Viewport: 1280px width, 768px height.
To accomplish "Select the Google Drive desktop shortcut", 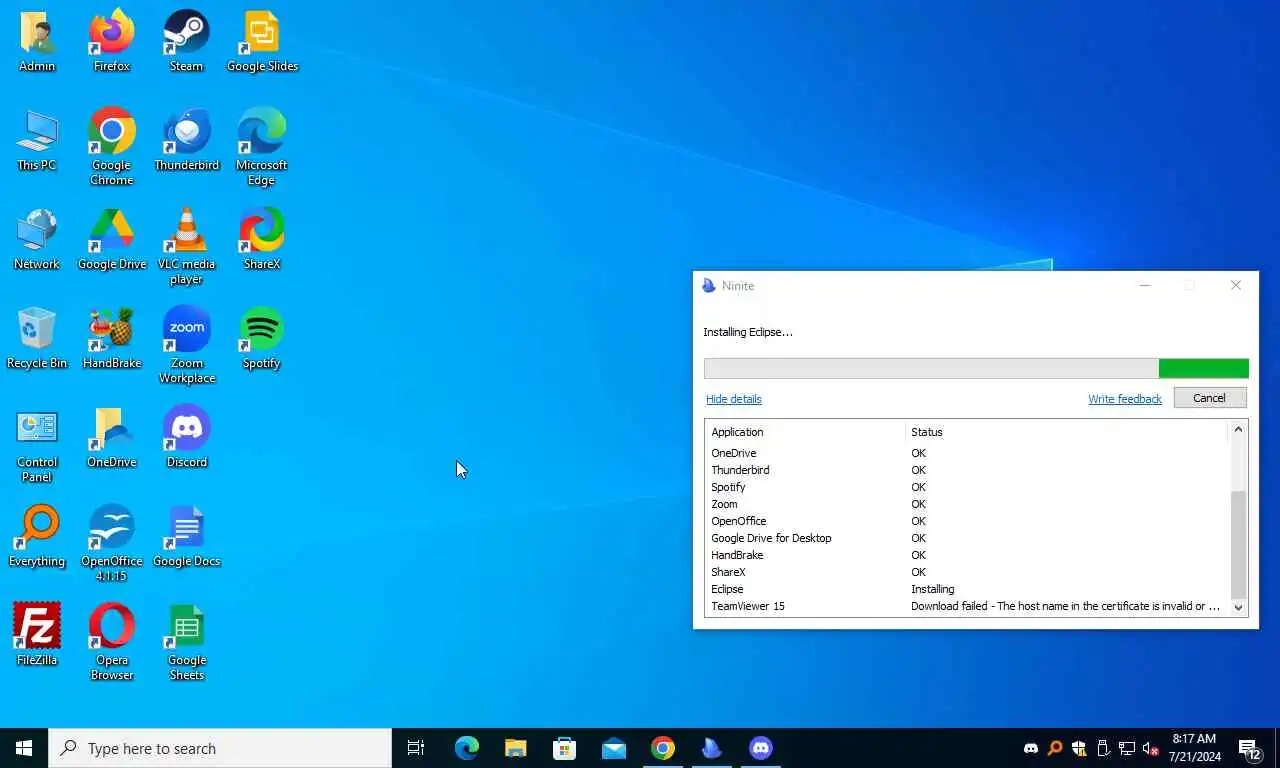I will pyautogui.click(x=112, y=240).
